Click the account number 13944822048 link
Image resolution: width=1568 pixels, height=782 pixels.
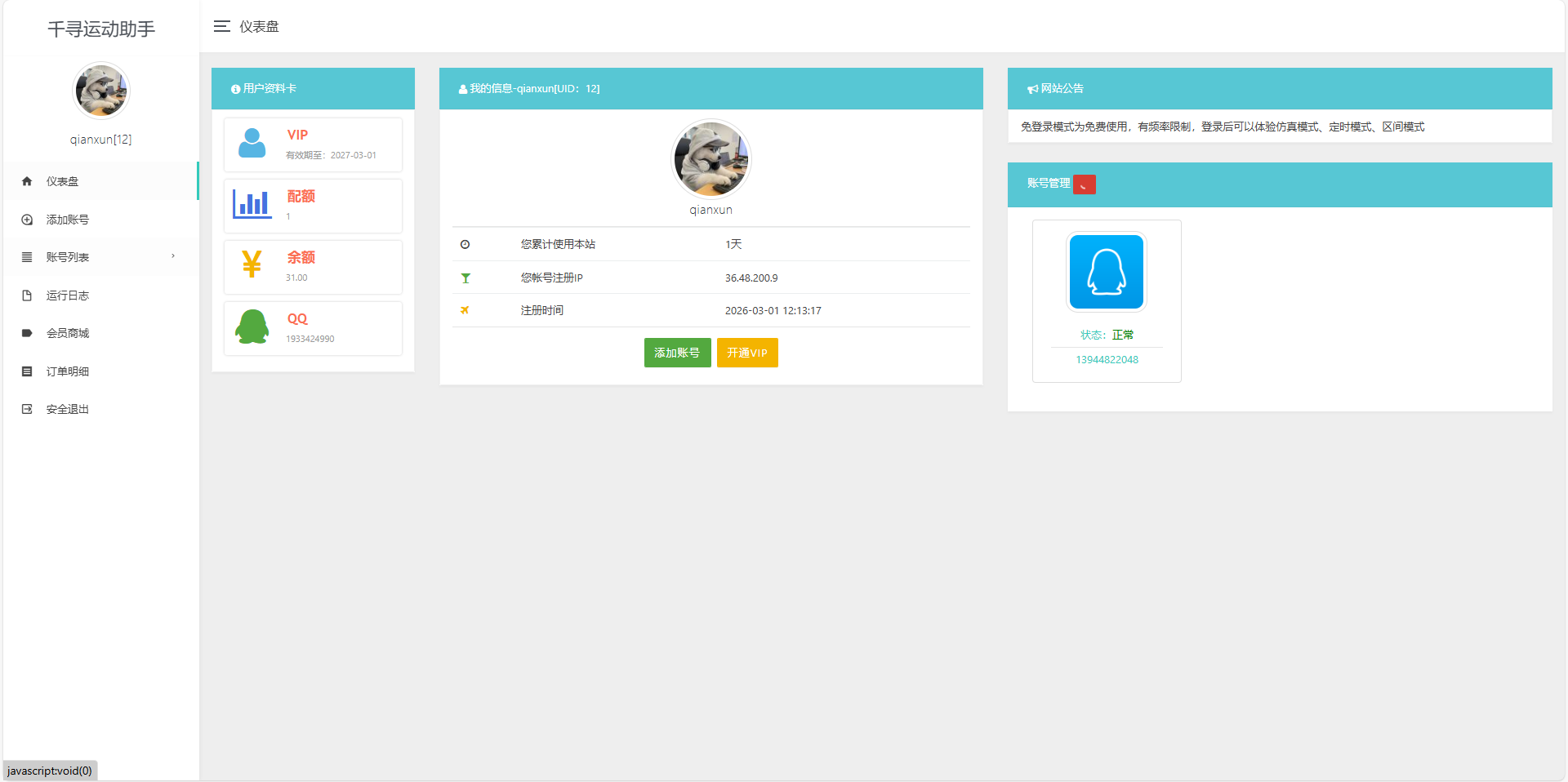click(1107, 360)
